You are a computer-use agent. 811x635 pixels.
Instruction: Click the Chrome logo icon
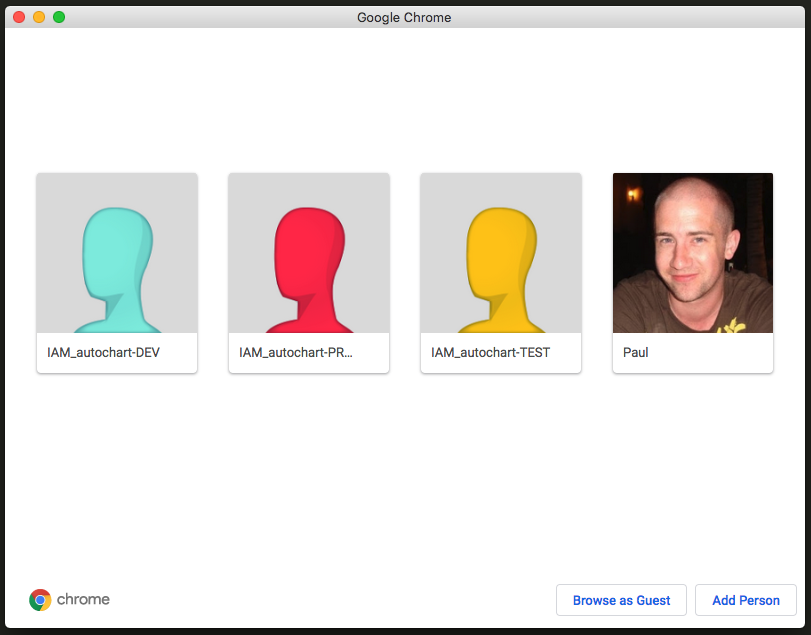coord(40,600)
